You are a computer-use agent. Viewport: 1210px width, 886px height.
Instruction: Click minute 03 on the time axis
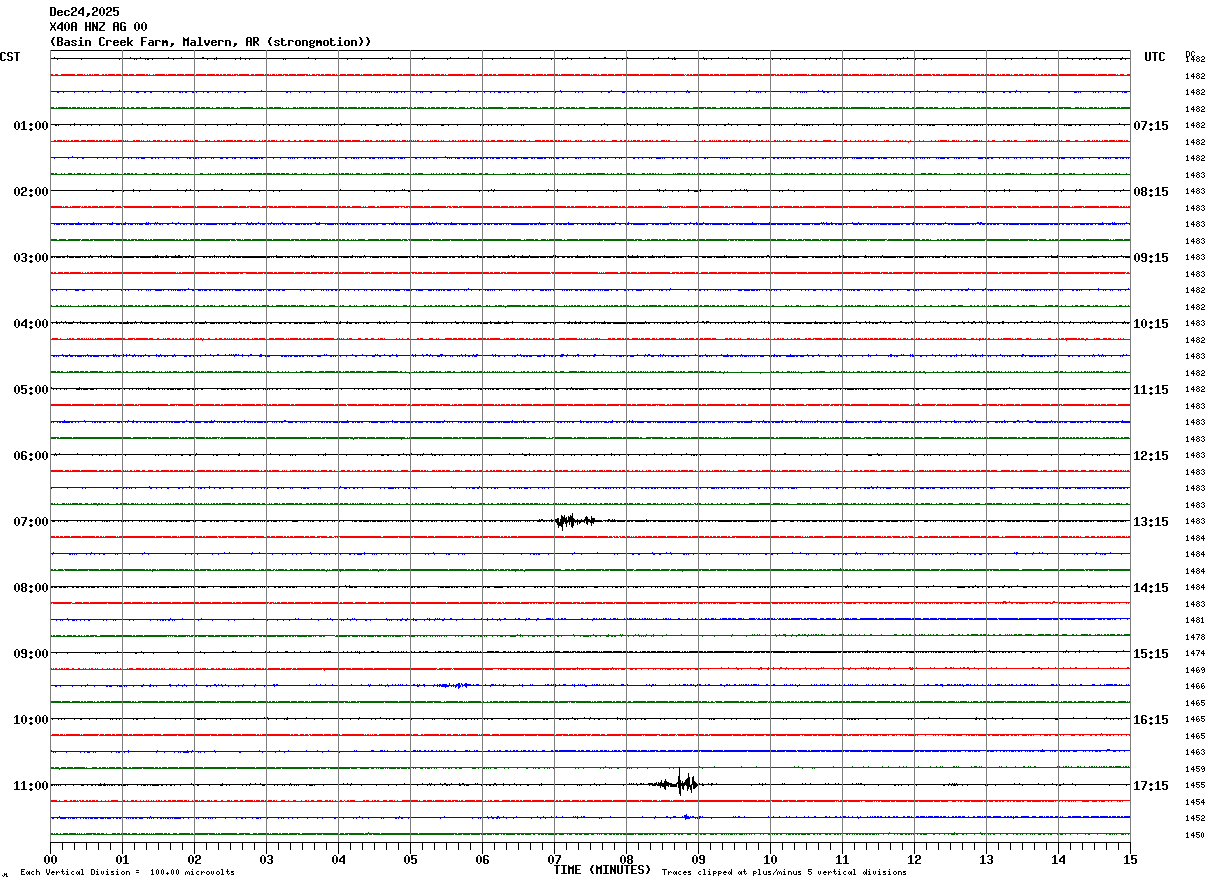[x=266, y=859]
